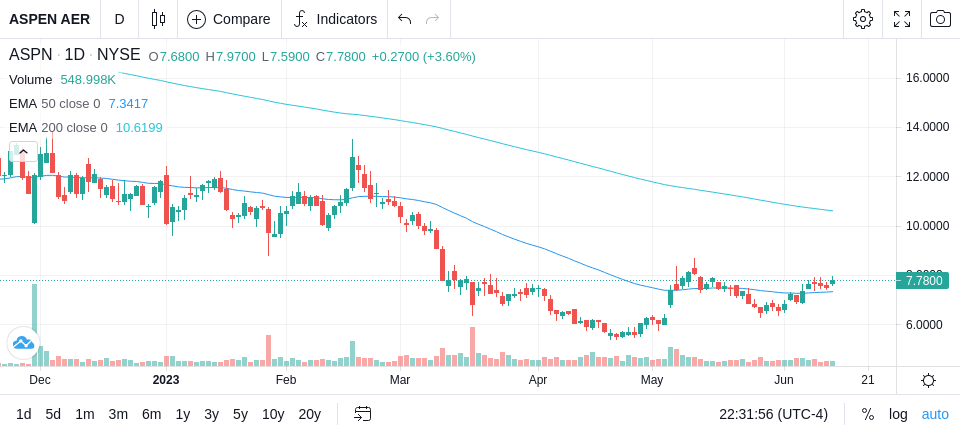Open timezone menu showing UTC-4
The height and width of the screenshot is (433, 960).
point(773,415)
